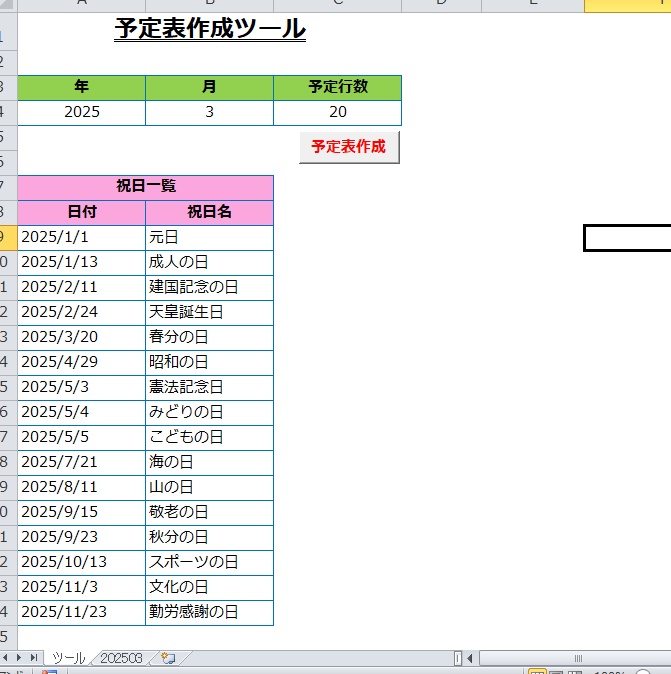This screenshot has width=671, height=674.
Task: Click the 予定表作成ツール title cell
Action: pos(210,29)
